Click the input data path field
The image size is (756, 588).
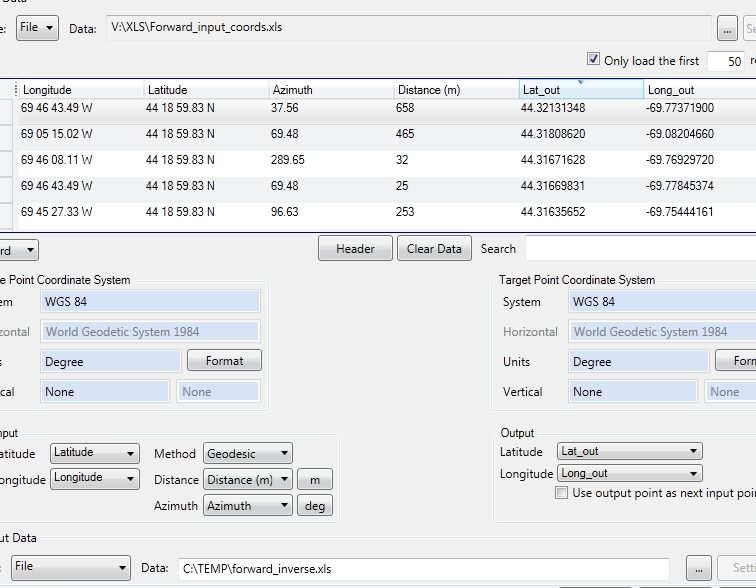tap(409, 27)
